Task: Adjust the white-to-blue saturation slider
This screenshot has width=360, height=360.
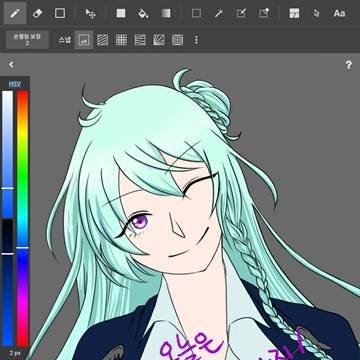Action: tap(8, 154)
